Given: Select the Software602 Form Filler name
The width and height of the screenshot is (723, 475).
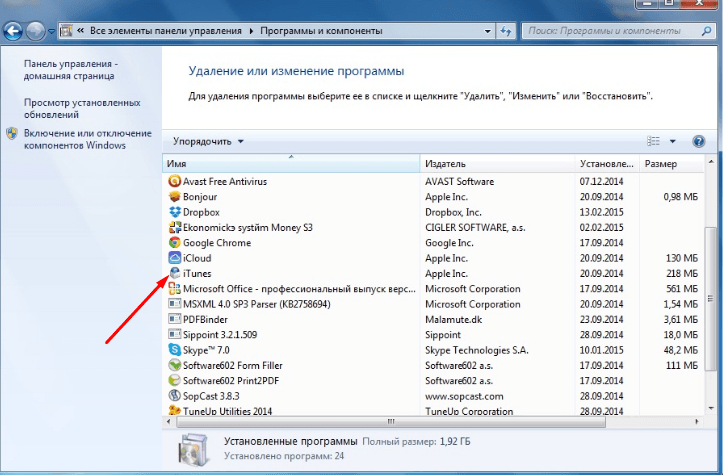Looking at the screenshot, I should coord(232,365).
